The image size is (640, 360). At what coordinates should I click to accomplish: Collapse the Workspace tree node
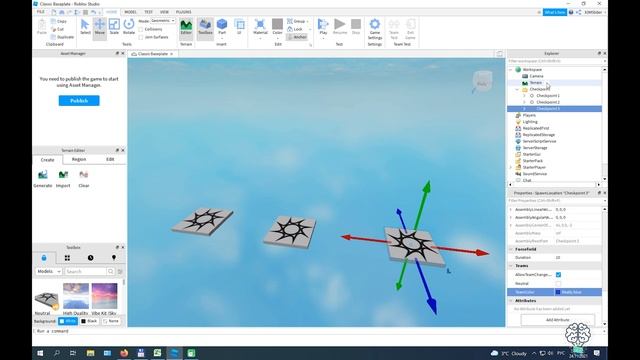[511, 70]
